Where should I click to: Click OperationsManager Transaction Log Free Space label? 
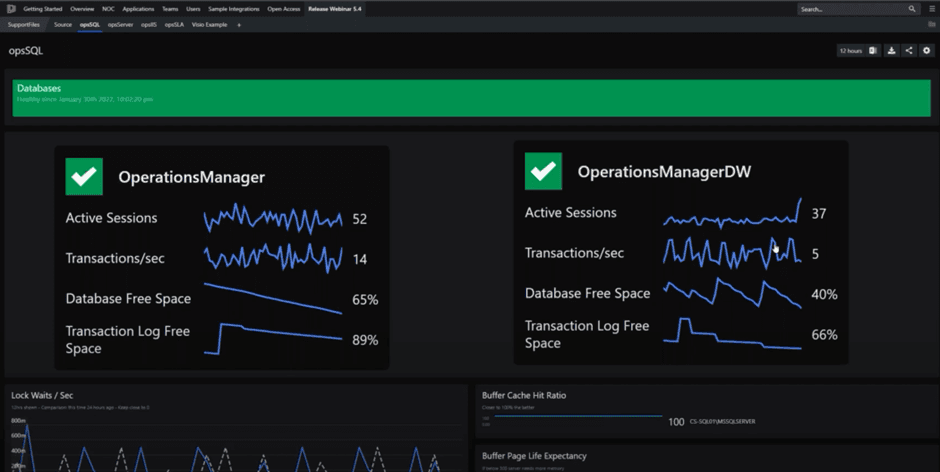[x=128, y=339]
